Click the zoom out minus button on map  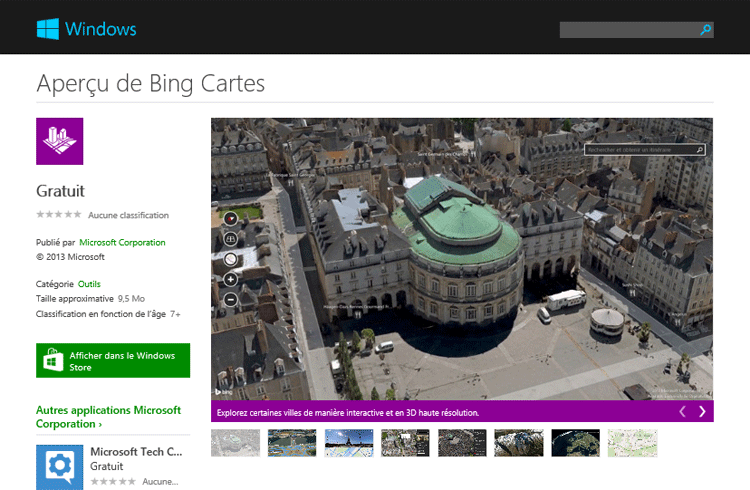pos(231,299)
